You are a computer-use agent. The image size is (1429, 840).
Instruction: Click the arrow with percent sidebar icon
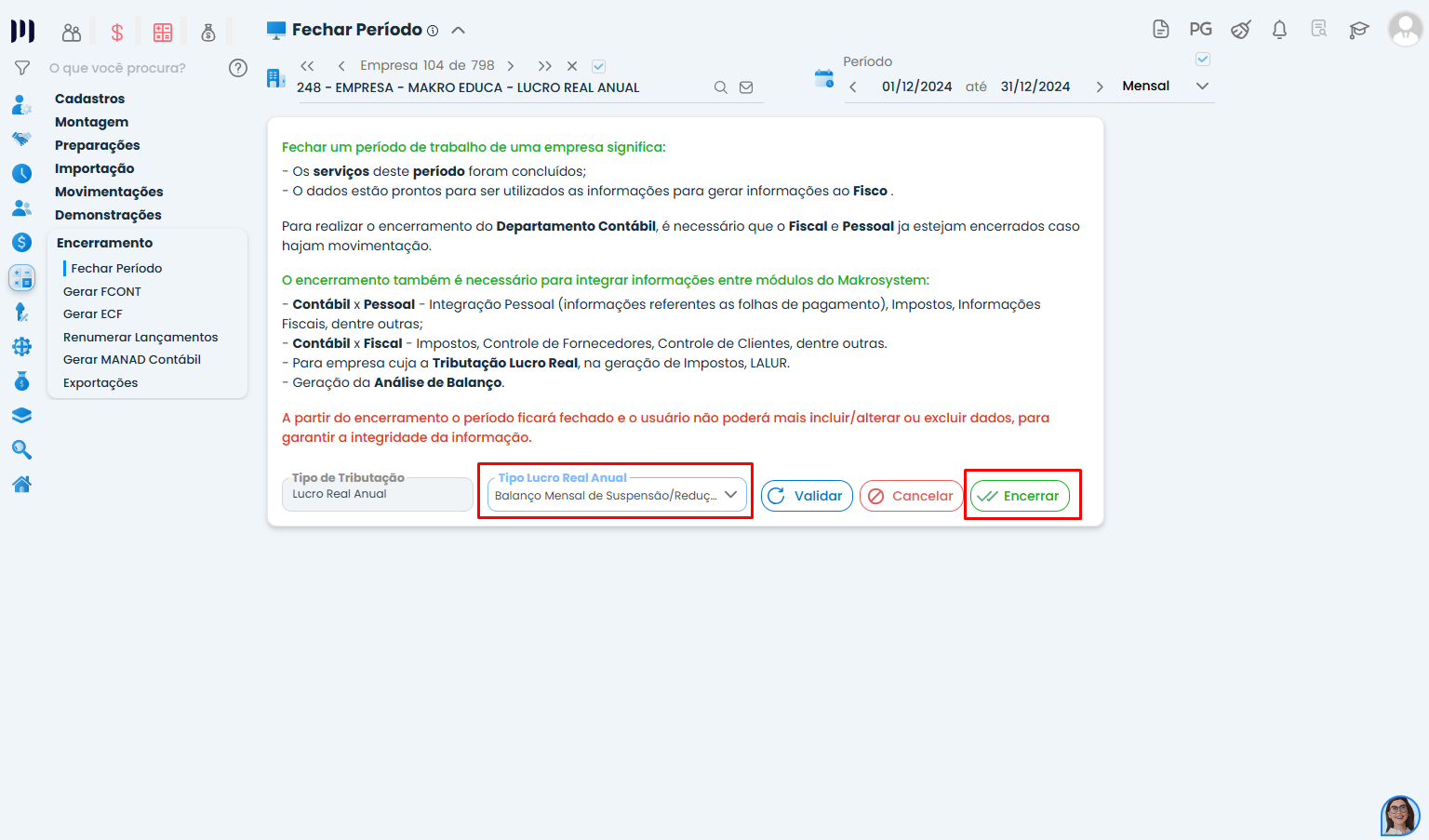[21, 312]
